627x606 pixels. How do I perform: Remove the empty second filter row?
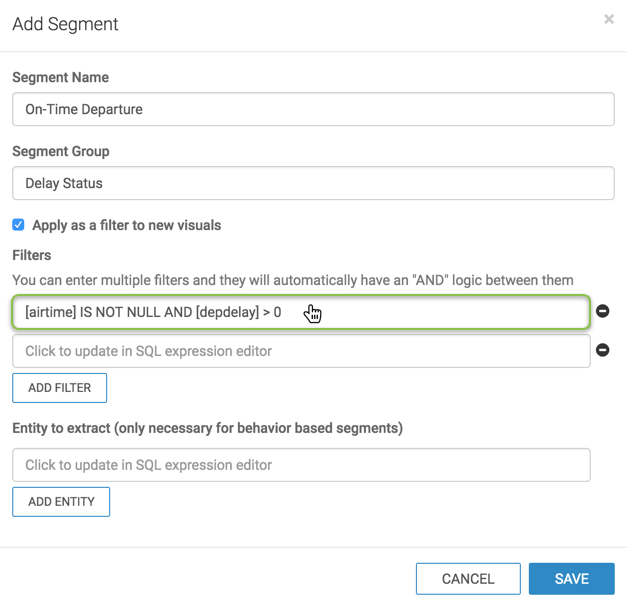(603, 350)
